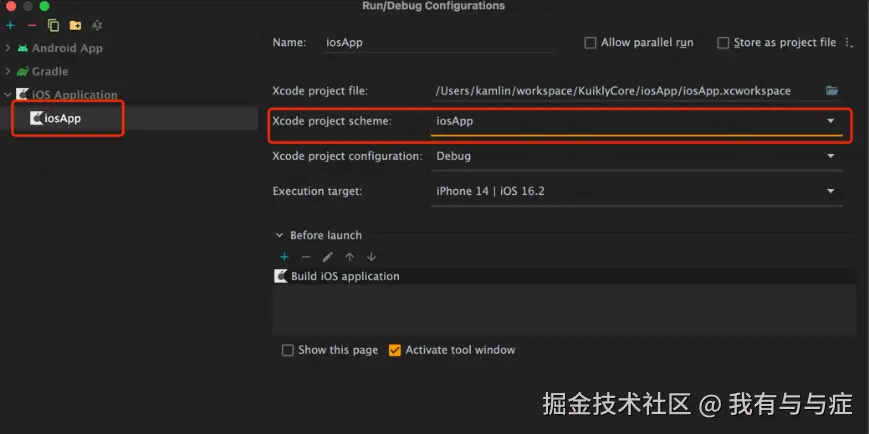Close the Run/Debug Configurations window
Image resolution: width=869 pixels, height=434 pixels.
(x=11, y=6)
